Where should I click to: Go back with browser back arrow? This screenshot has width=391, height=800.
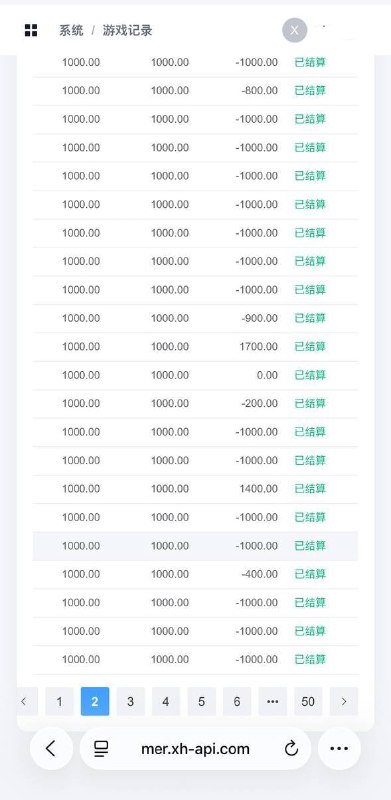(x=51, y=748)
